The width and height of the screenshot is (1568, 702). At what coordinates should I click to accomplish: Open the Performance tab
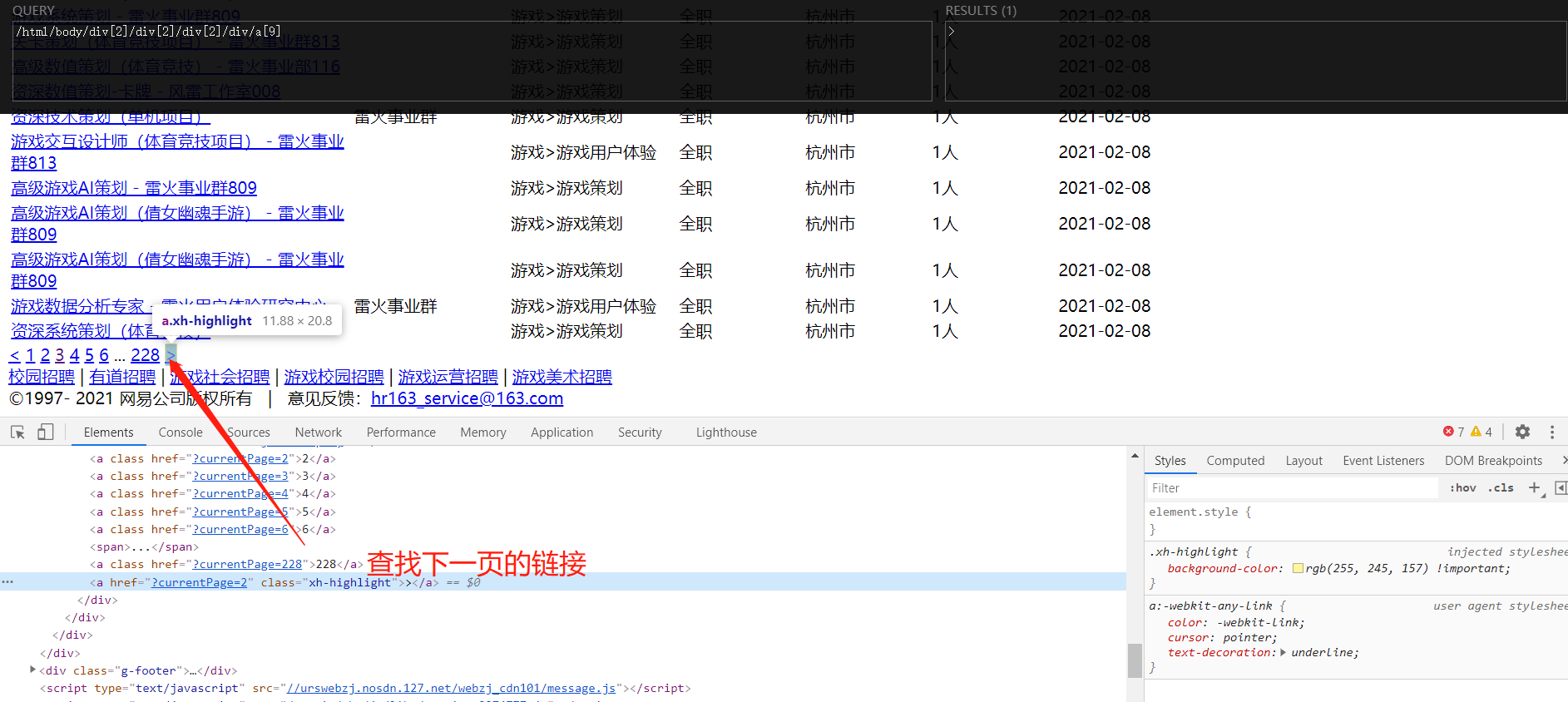coord(401,433)
